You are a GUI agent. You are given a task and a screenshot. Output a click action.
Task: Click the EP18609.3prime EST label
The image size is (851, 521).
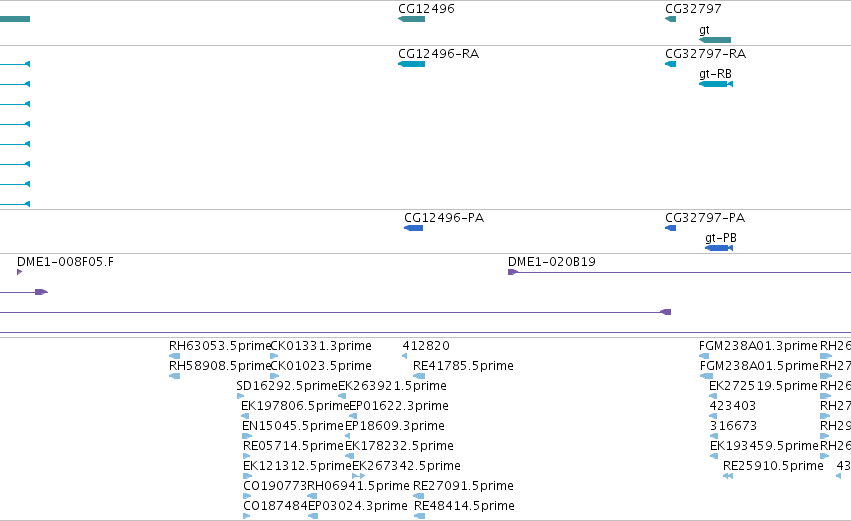(x=395, y=426)
